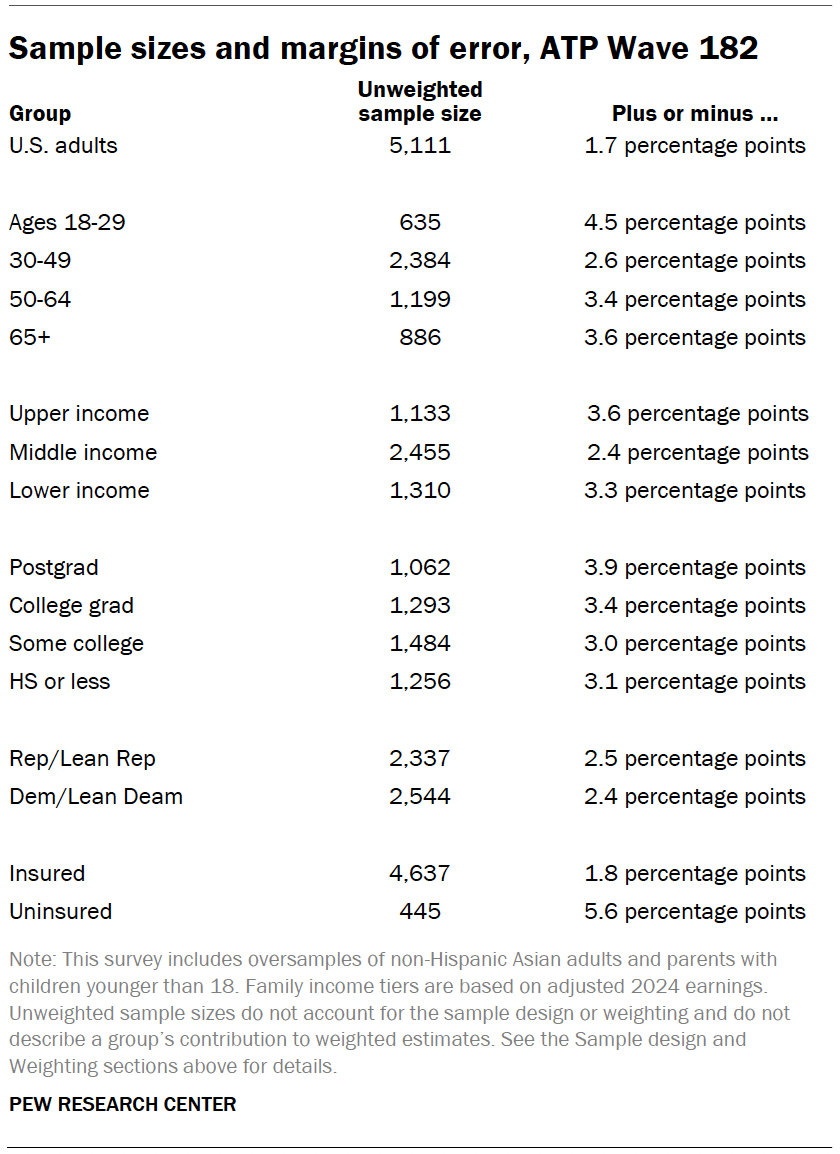Click the "Upper income" row label
Screen dimensions: 840x1154
click(79, 414)
